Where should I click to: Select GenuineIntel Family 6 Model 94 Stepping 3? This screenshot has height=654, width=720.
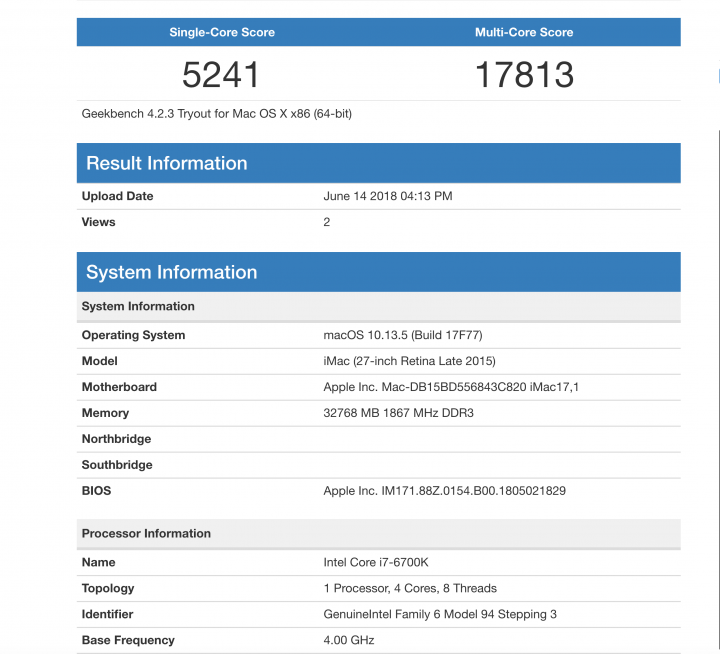(x=440, y=615)
